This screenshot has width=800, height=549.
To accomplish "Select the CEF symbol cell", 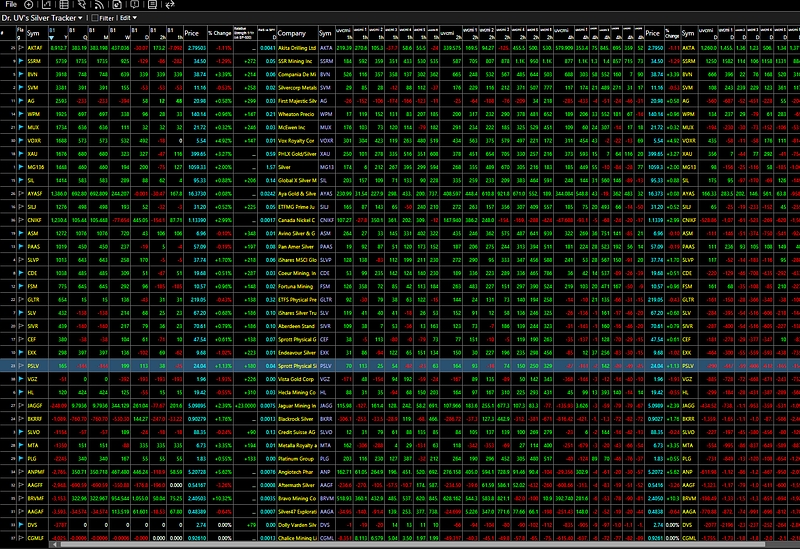I will [37, 339].
